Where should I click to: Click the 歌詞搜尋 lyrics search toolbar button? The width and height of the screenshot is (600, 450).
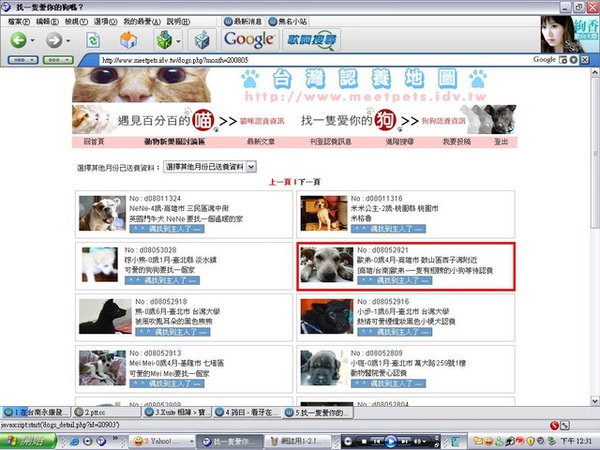point(311,39)
